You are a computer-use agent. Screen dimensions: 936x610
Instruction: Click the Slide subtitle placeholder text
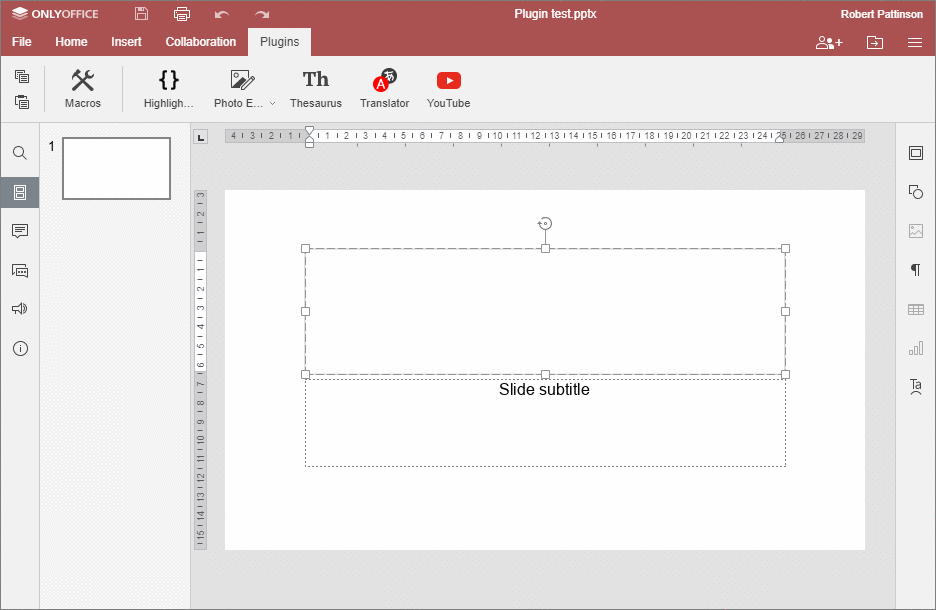[544, 390]
